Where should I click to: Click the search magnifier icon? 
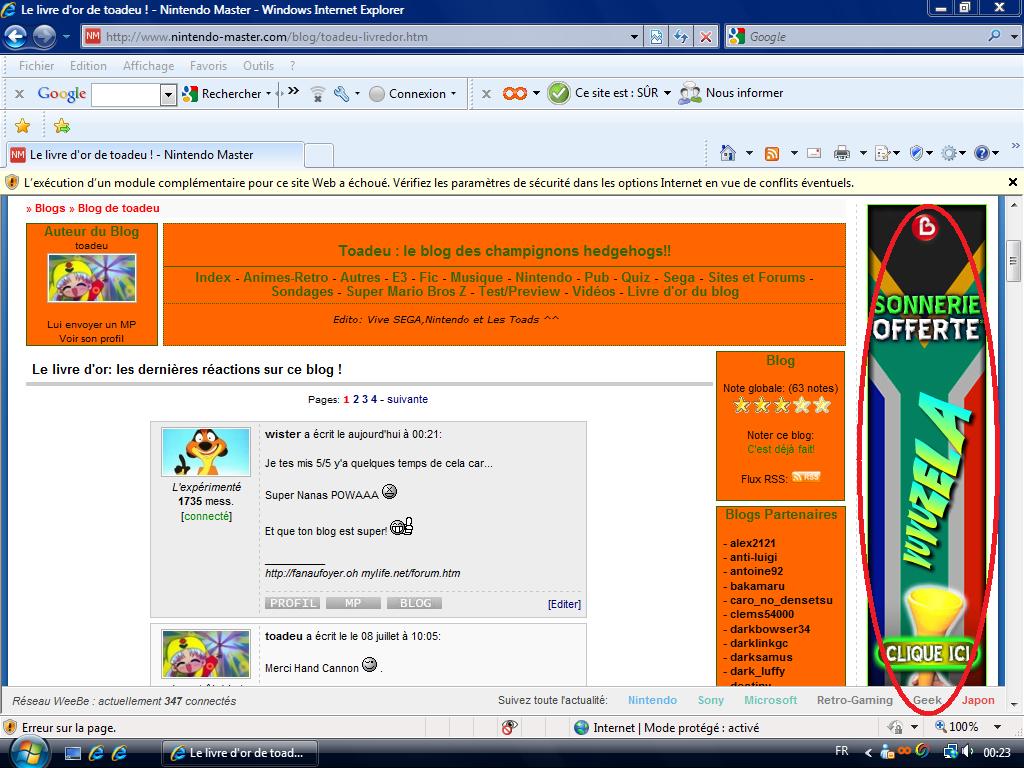pyautogui.click(x=995, y=36)
